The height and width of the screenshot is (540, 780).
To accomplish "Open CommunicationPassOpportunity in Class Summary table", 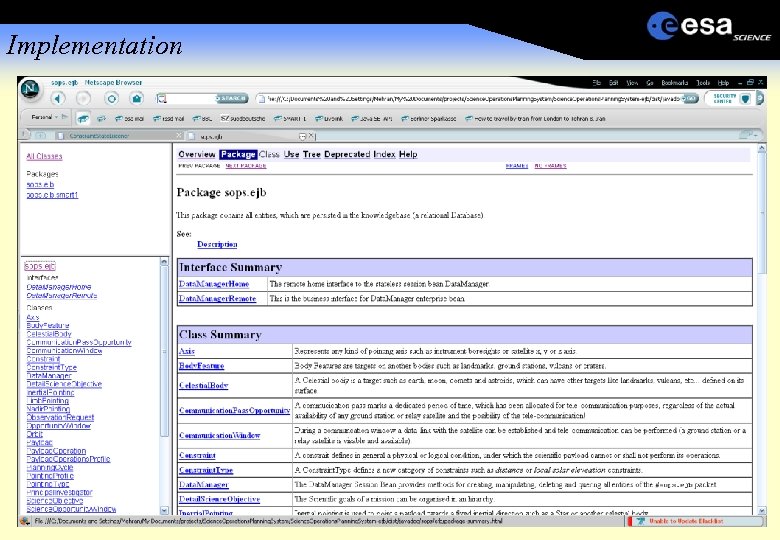I will [x=234, y=411].
